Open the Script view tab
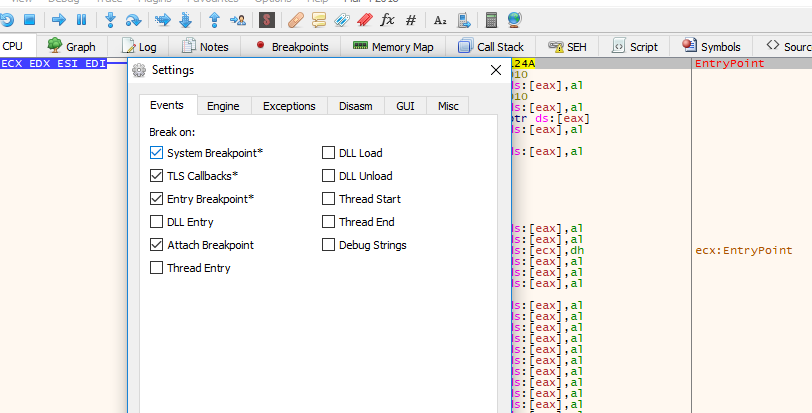 [635, 47]
